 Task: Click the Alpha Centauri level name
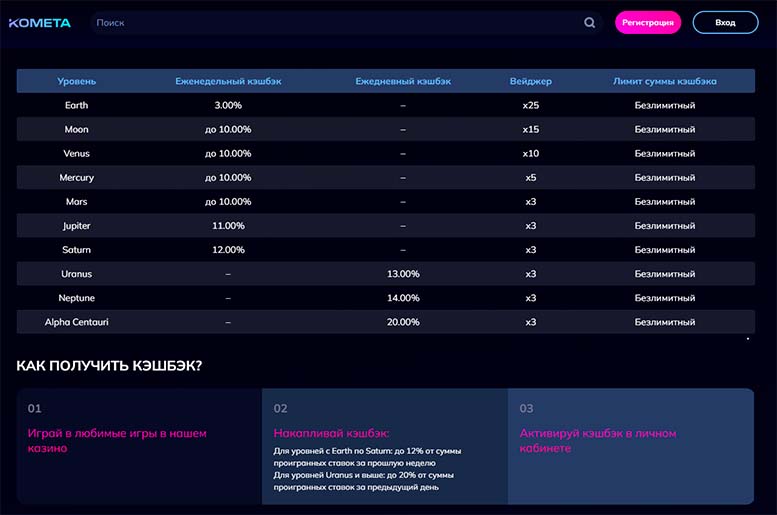(x=77, y=322)
